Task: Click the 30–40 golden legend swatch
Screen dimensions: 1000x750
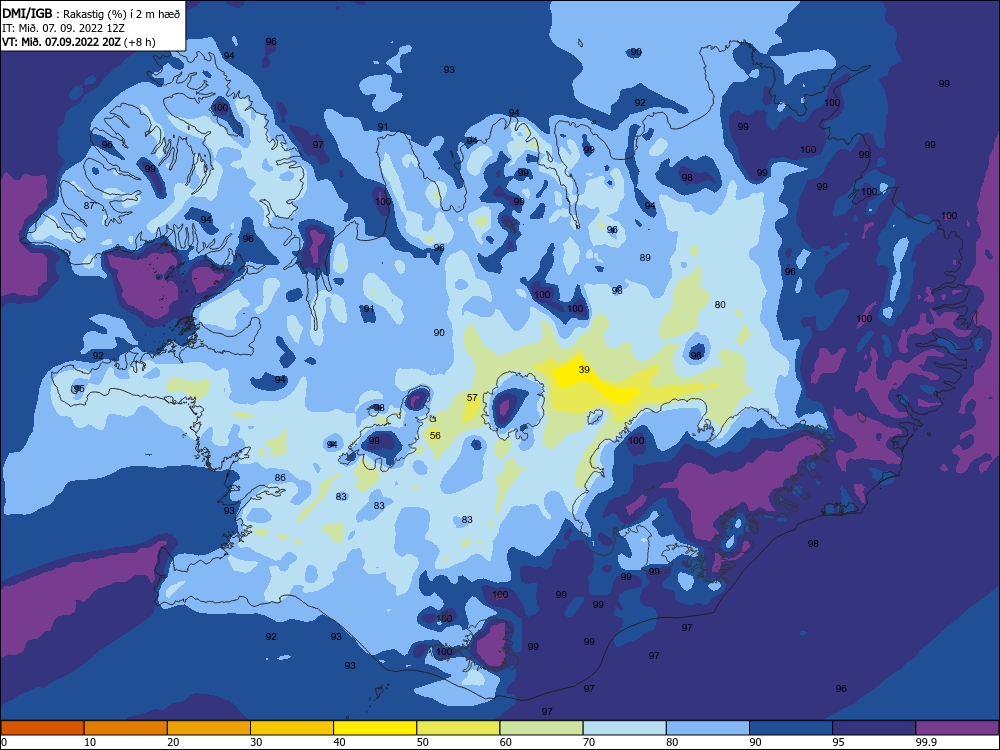Action: pos(292,728)
